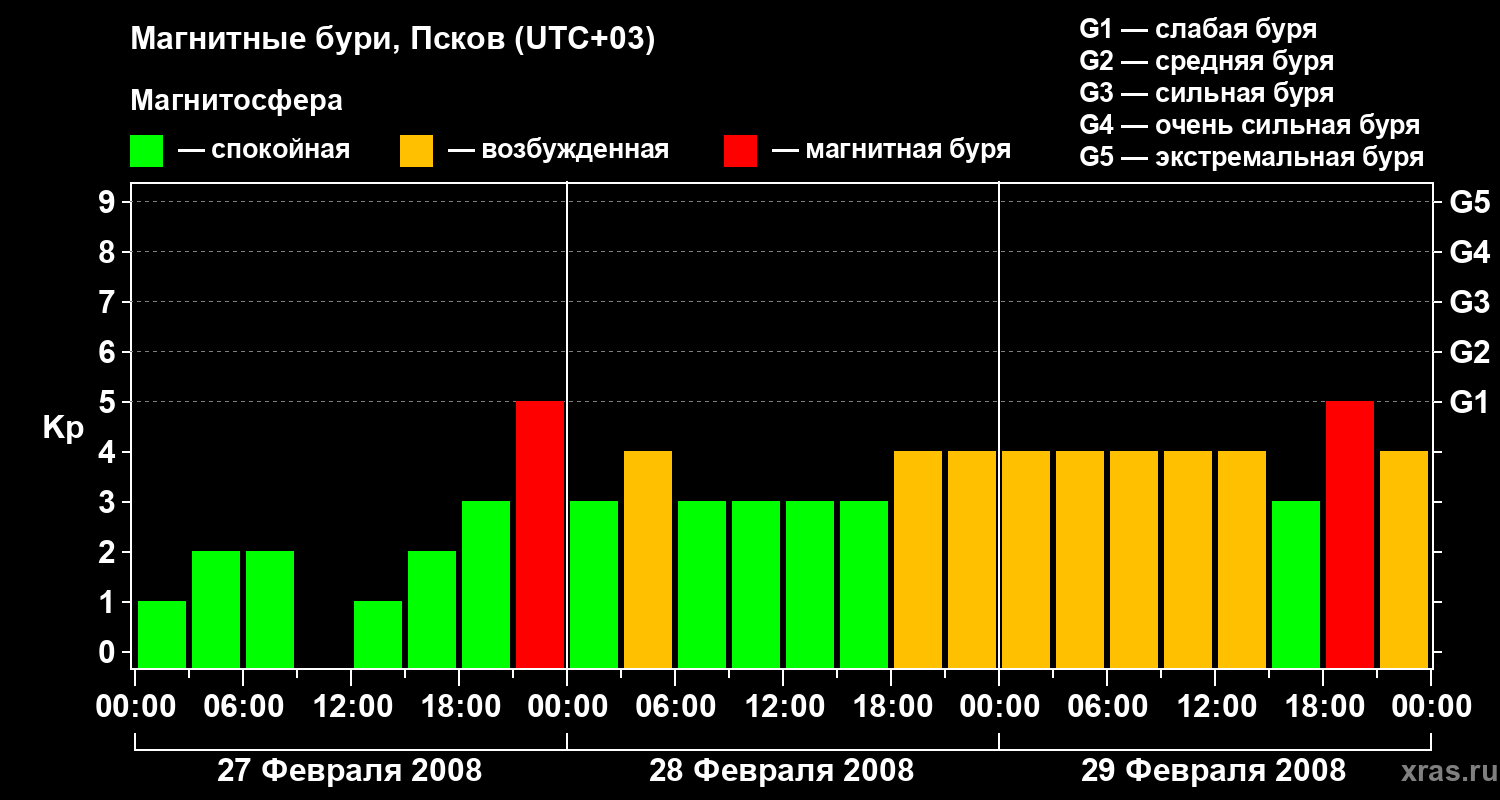Click the yellow Kp 4 bar at 03:00 on 28 February

point(648,559)
